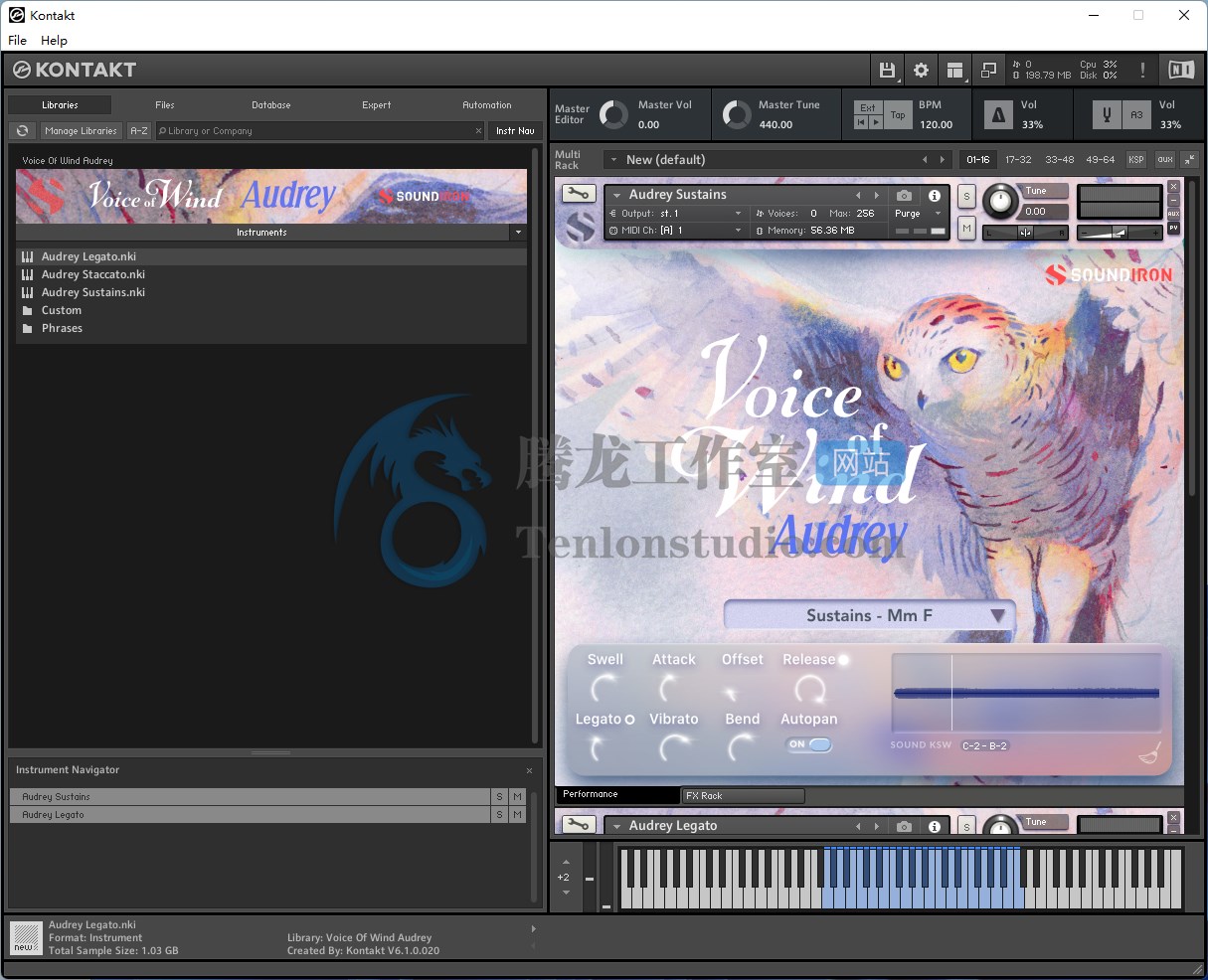This screenshot has width=1208, height=980.
Task: Toggle the Release indicator button
Action: click(843, 659)
